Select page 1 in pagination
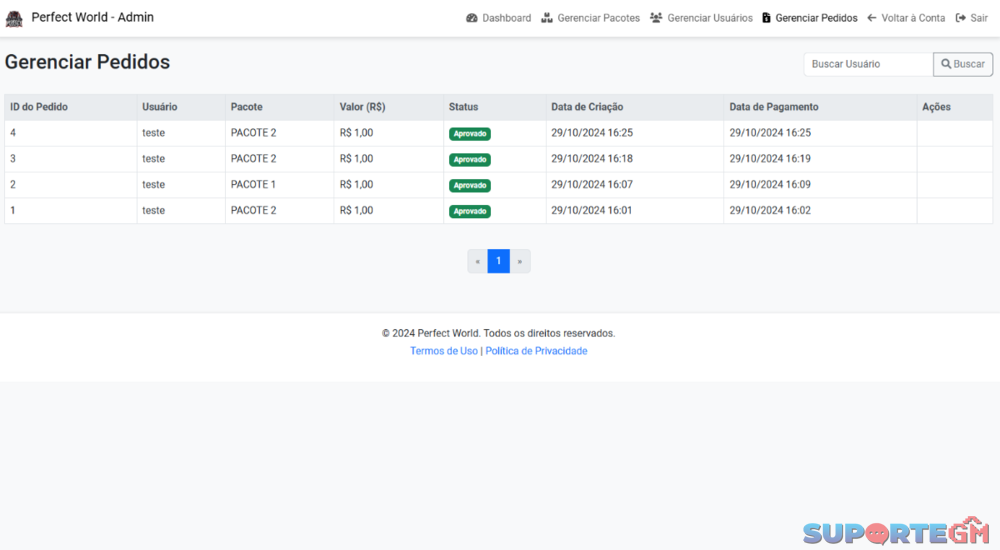 point(499,261)
